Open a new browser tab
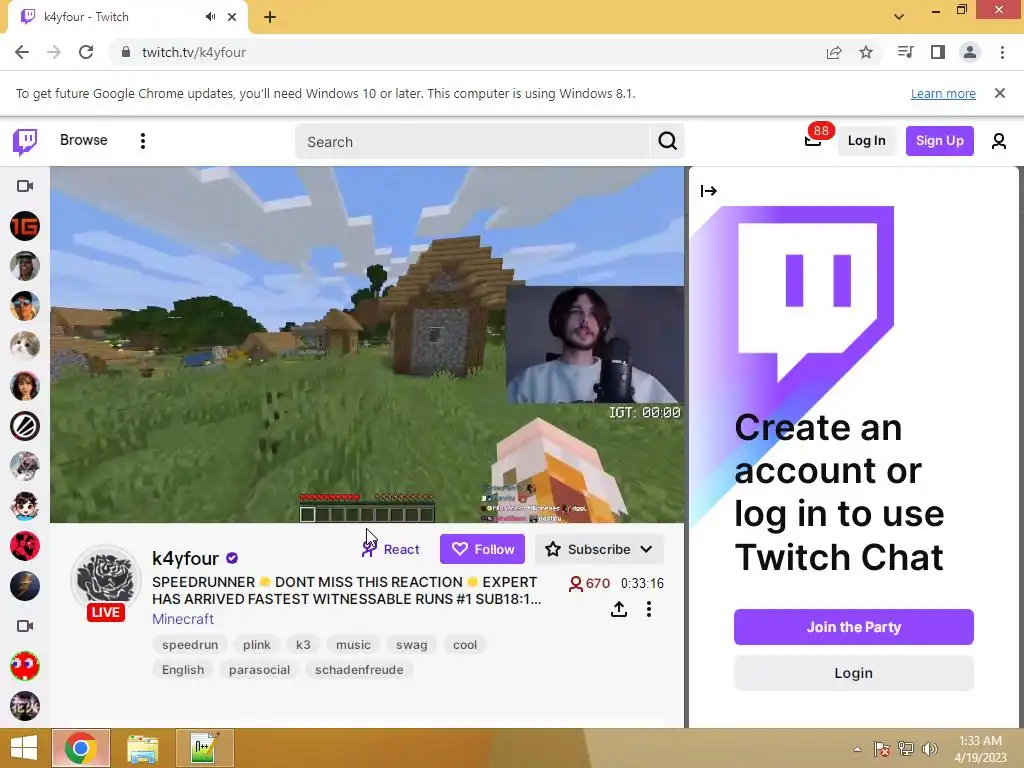This screenshot has width=1024, height=768. coord(270,17)
